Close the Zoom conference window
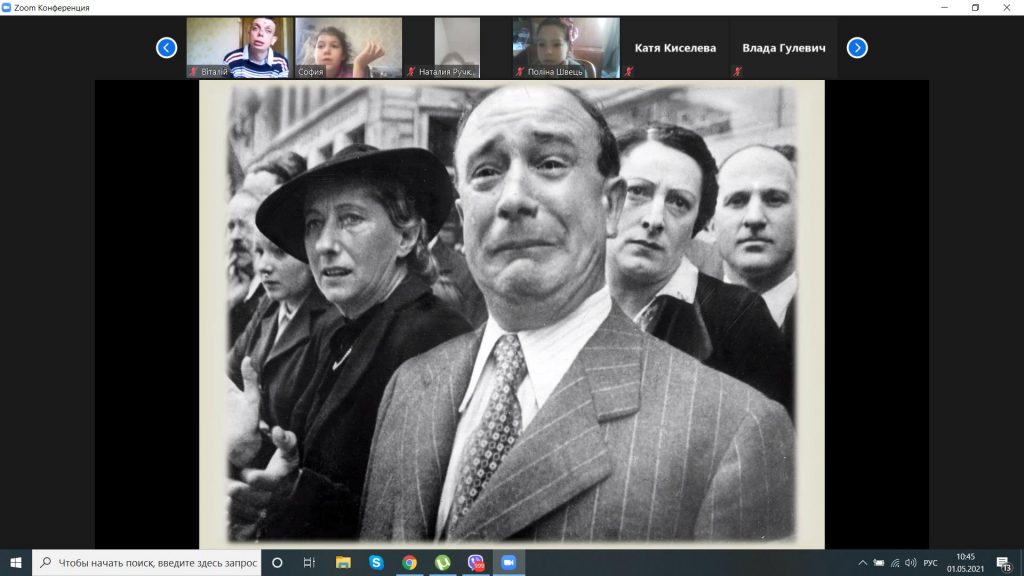 coord(1006,8)
